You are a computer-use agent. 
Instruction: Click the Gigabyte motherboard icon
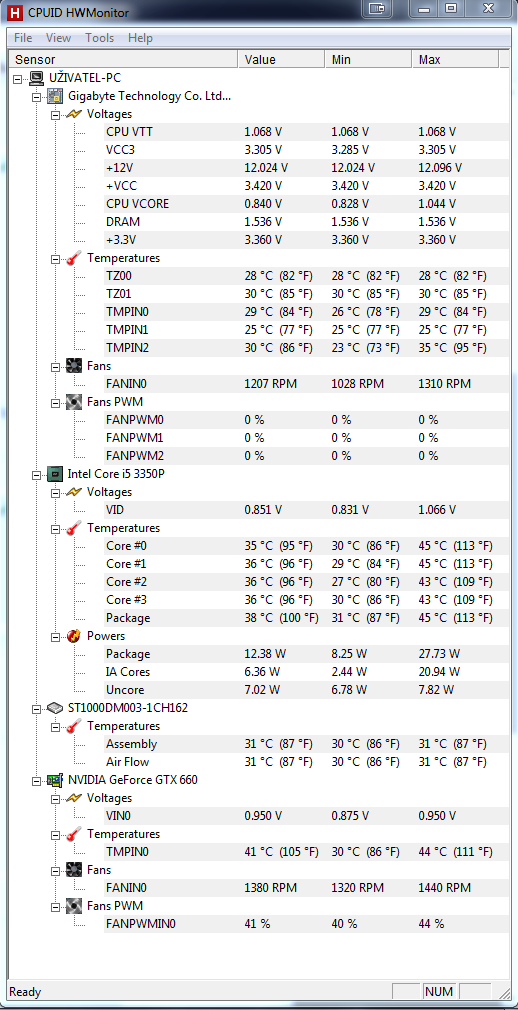pos(55,96)
